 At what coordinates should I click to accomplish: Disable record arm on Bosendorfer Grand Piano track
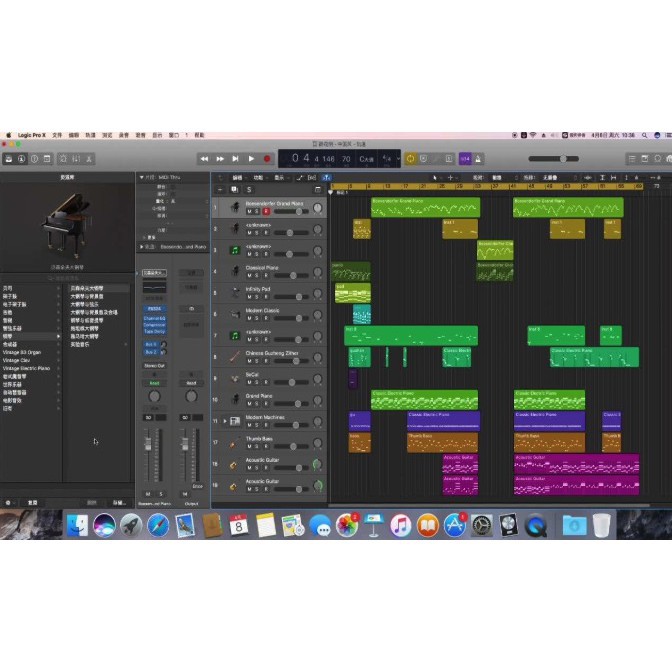[x=266, y=212]
